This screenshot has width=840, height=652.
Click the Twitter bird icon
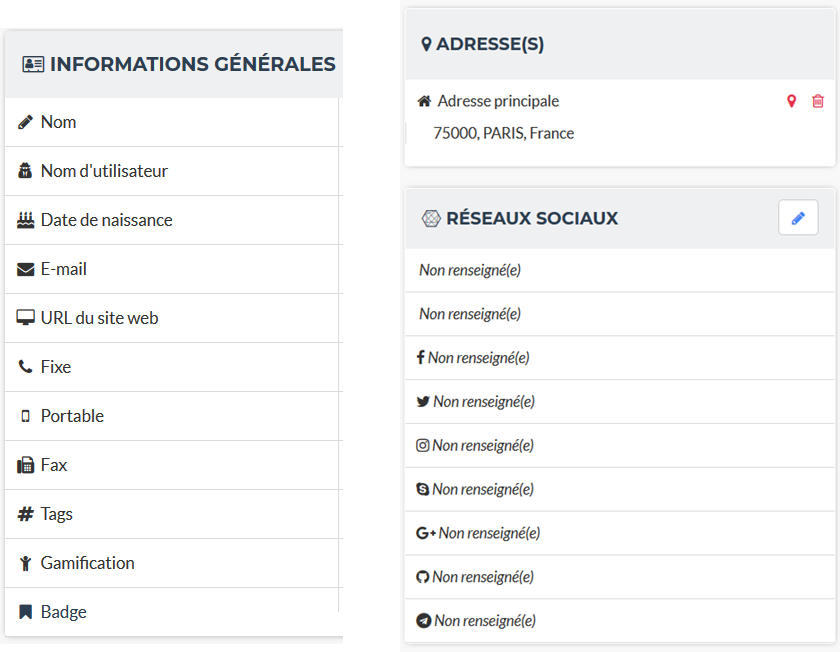click(x=423, y=402)
